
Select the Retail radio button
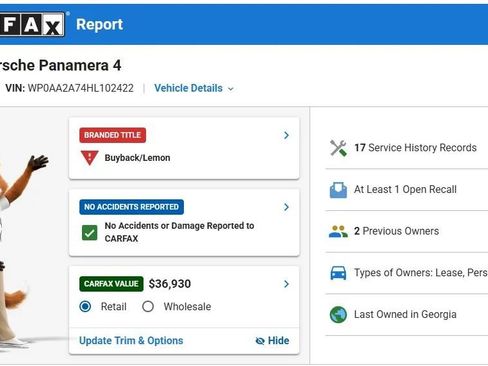click(85, 306)
